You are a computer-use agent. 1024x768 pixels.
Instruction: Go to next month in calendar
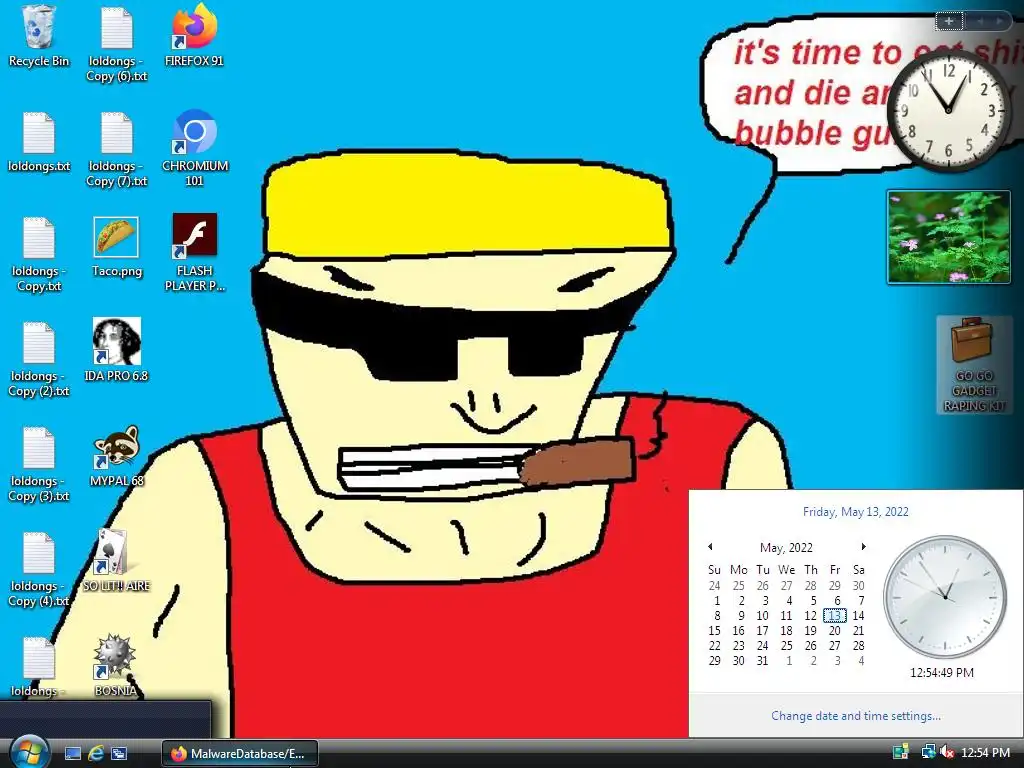pos(863,547)
